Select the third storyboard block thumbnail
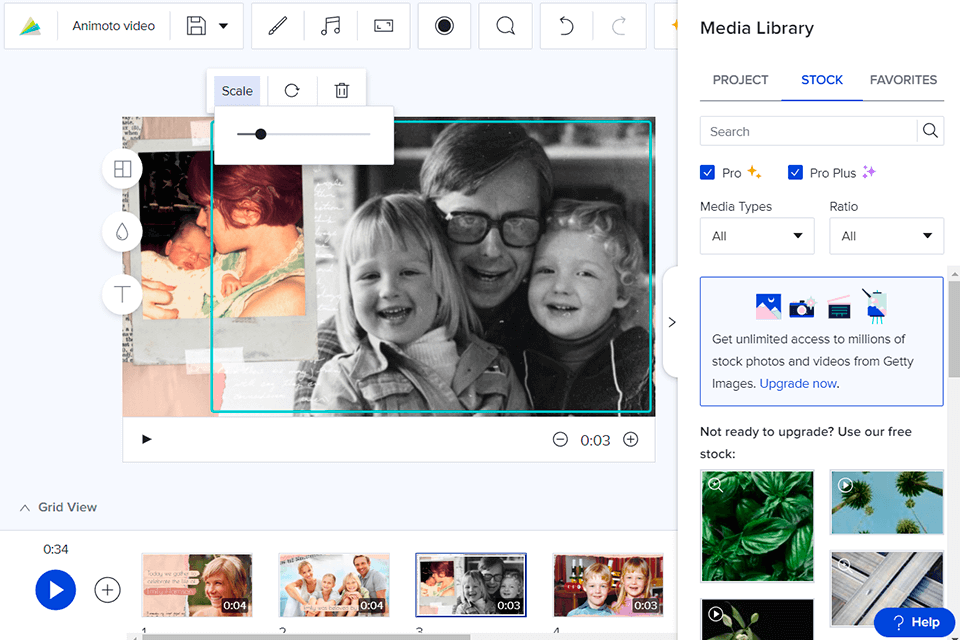Viewport: 960px width, 640px height. pos(471,585)
